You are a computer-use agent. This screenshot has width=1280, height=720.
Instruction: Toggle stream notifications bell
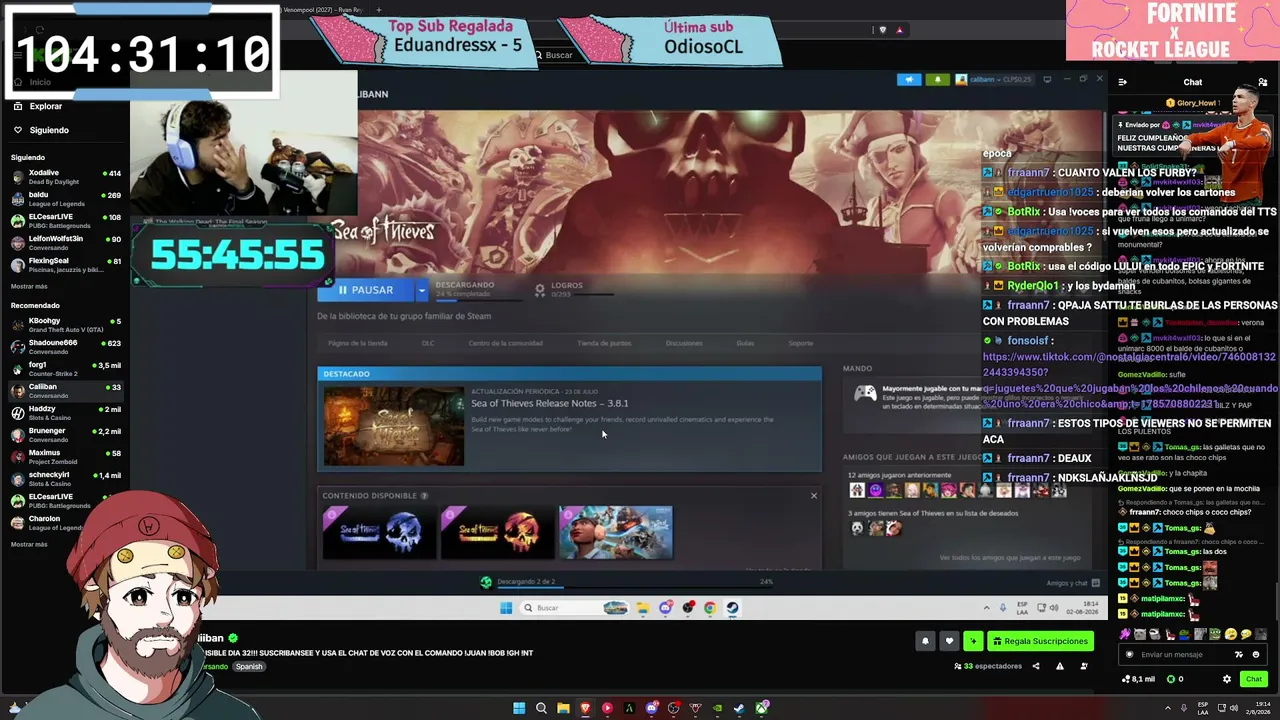(925, 641)
